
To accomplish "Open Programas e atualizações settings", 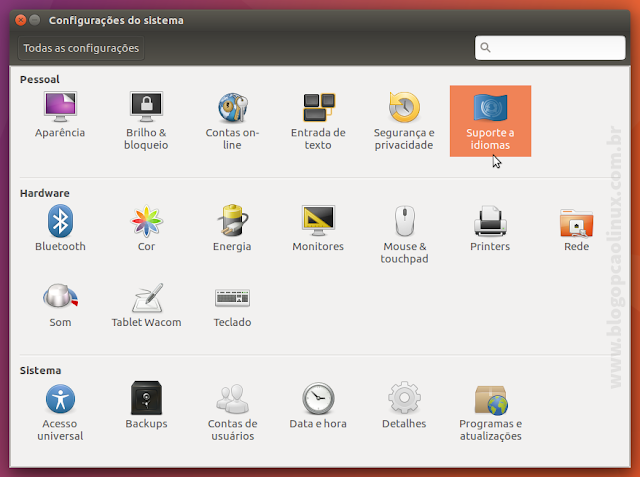I will (490, 412).
